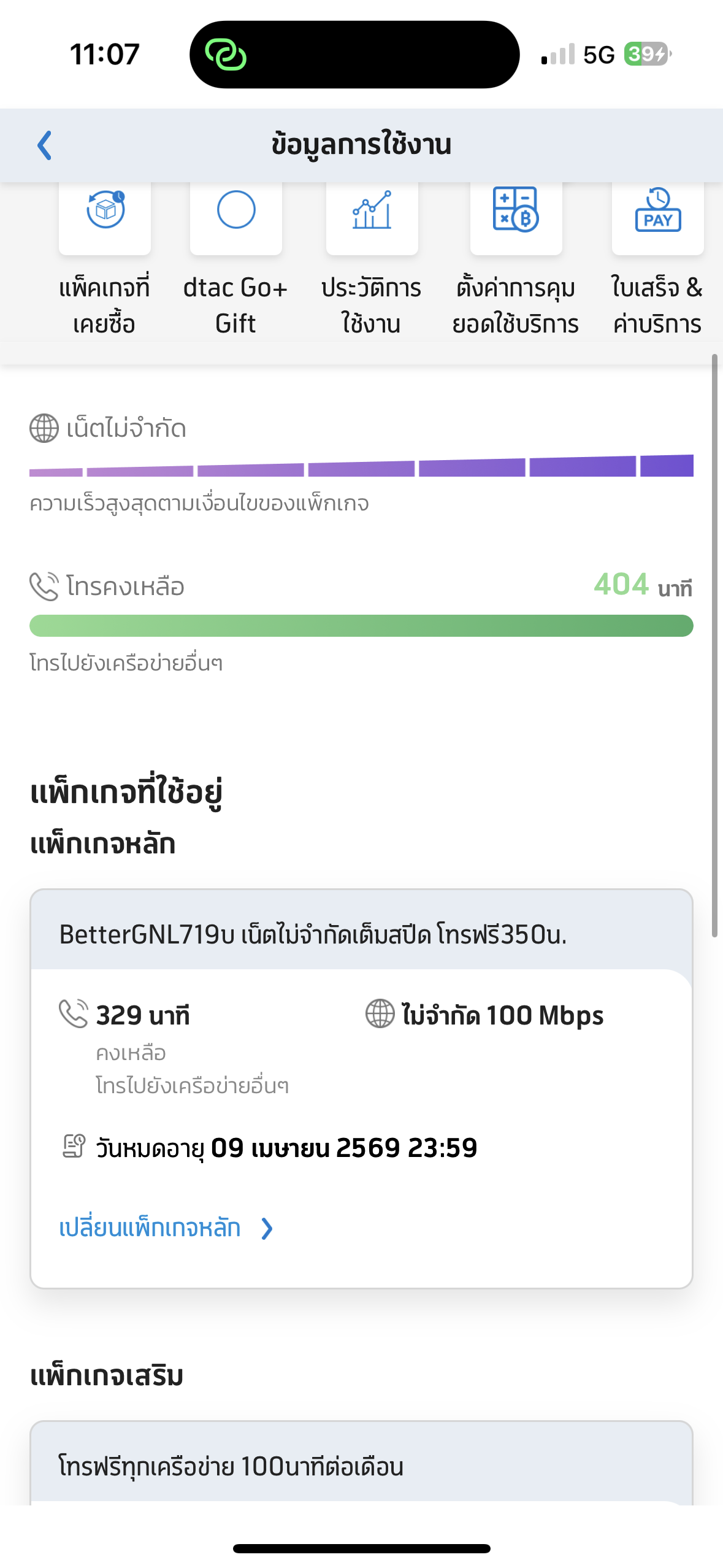
Task: Tap the expiry date document icon
Action: coord(74,1146)
